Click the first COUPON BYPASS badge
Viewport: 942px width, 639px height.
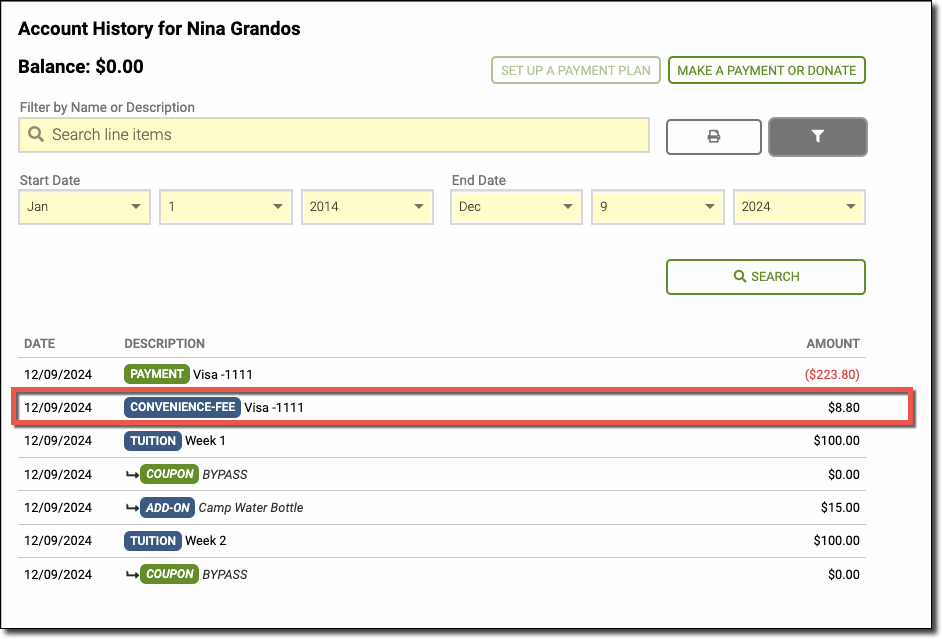[x=169, y=474]
